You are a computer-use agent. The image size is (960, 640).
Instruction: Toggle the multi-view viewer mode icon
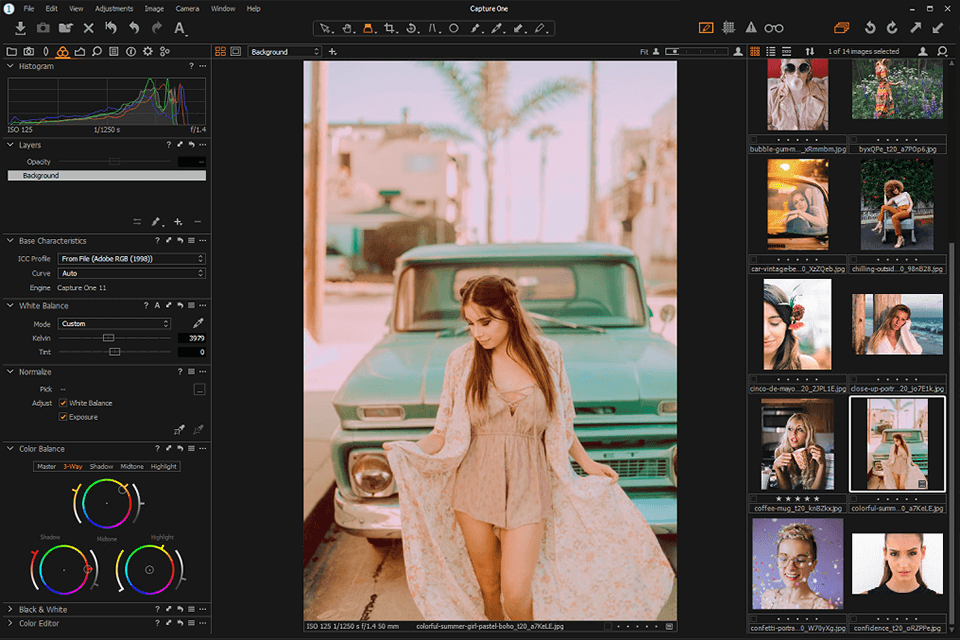[x=220, y=51]
